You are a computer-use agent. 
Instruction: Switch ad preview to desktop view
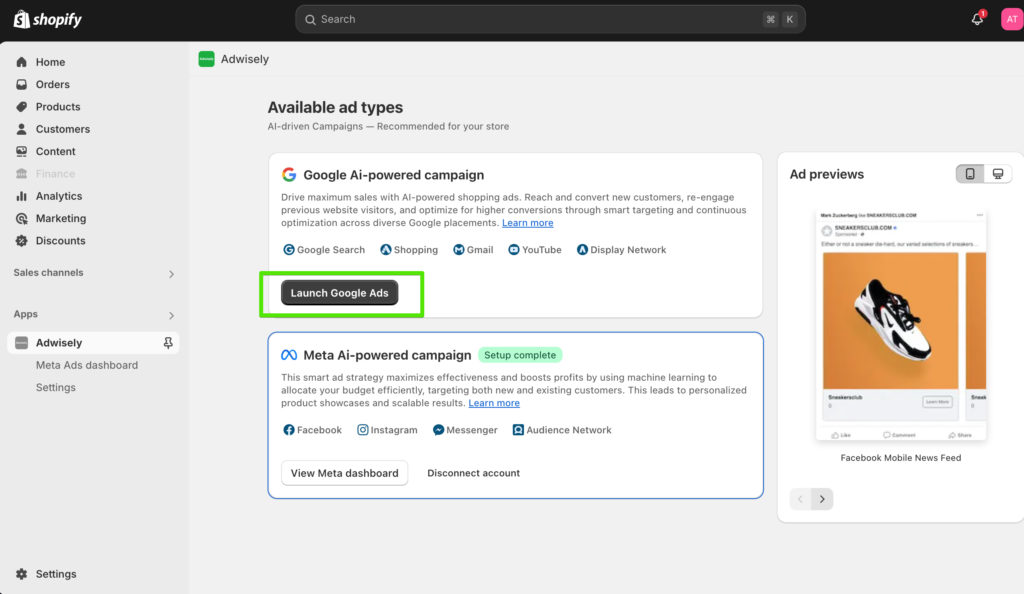[x=998, y=174]
